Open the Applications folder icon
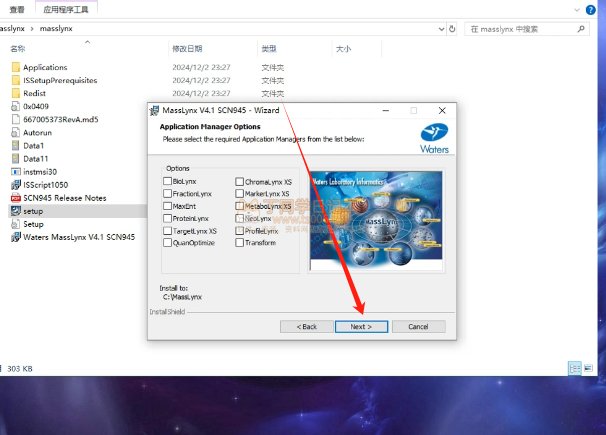The image size is (606, 435). [15, 67]
